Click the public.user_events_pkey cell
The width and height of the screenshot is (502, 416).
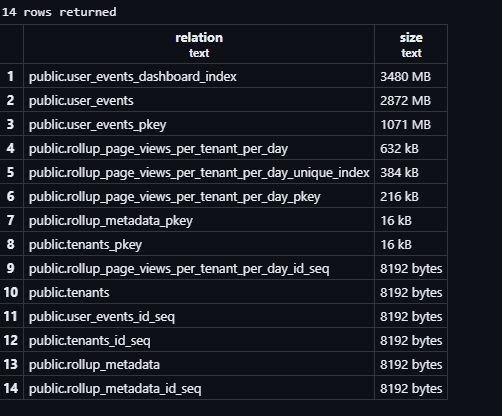click(x=199, y=124)
